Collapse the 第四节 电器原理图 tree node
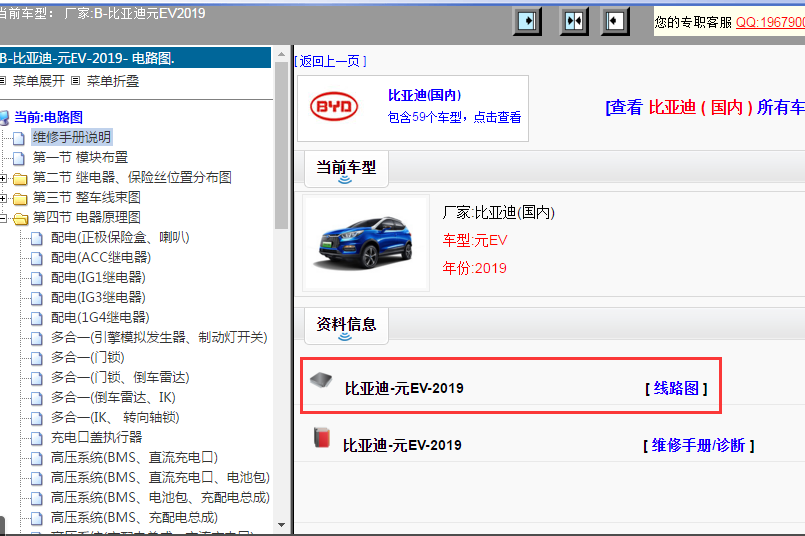 pyautogui.click(x=3, y=218)
